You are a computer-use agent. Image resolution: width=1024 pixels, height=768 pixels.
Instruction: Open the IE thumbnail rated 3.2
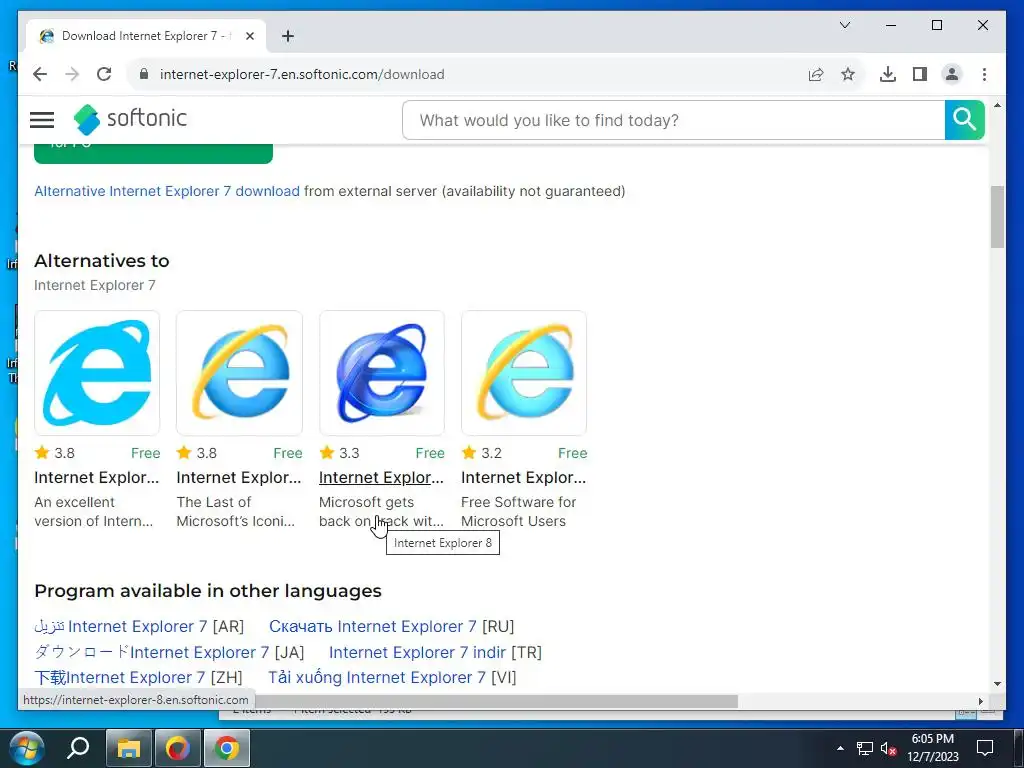524,373
